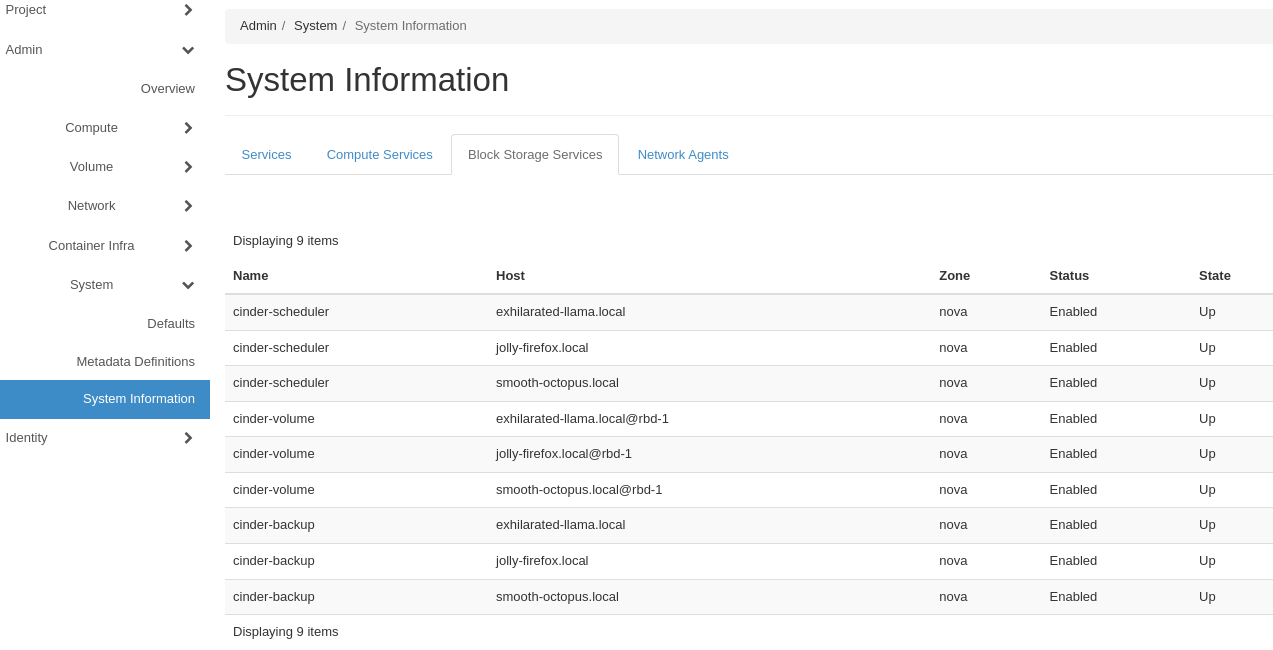The width and height of the screenshot is (1273, 650).
Task: Switch to Network Agents tab
Action: (683, 155)
